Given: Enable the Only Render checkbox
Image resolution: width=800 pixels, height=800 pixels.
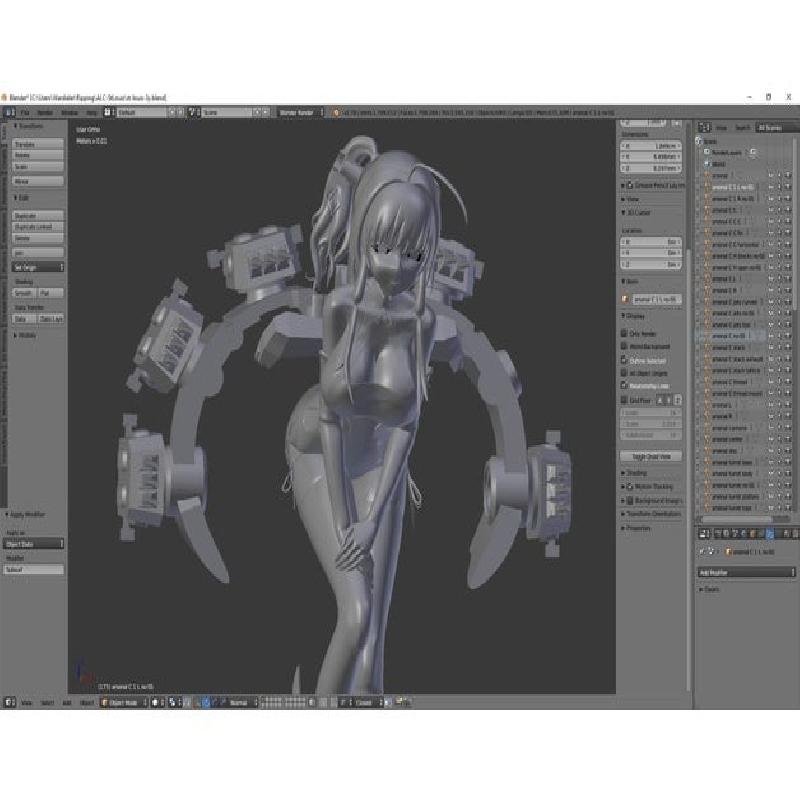Looking at the screenshot, I should tap(625, 332).
